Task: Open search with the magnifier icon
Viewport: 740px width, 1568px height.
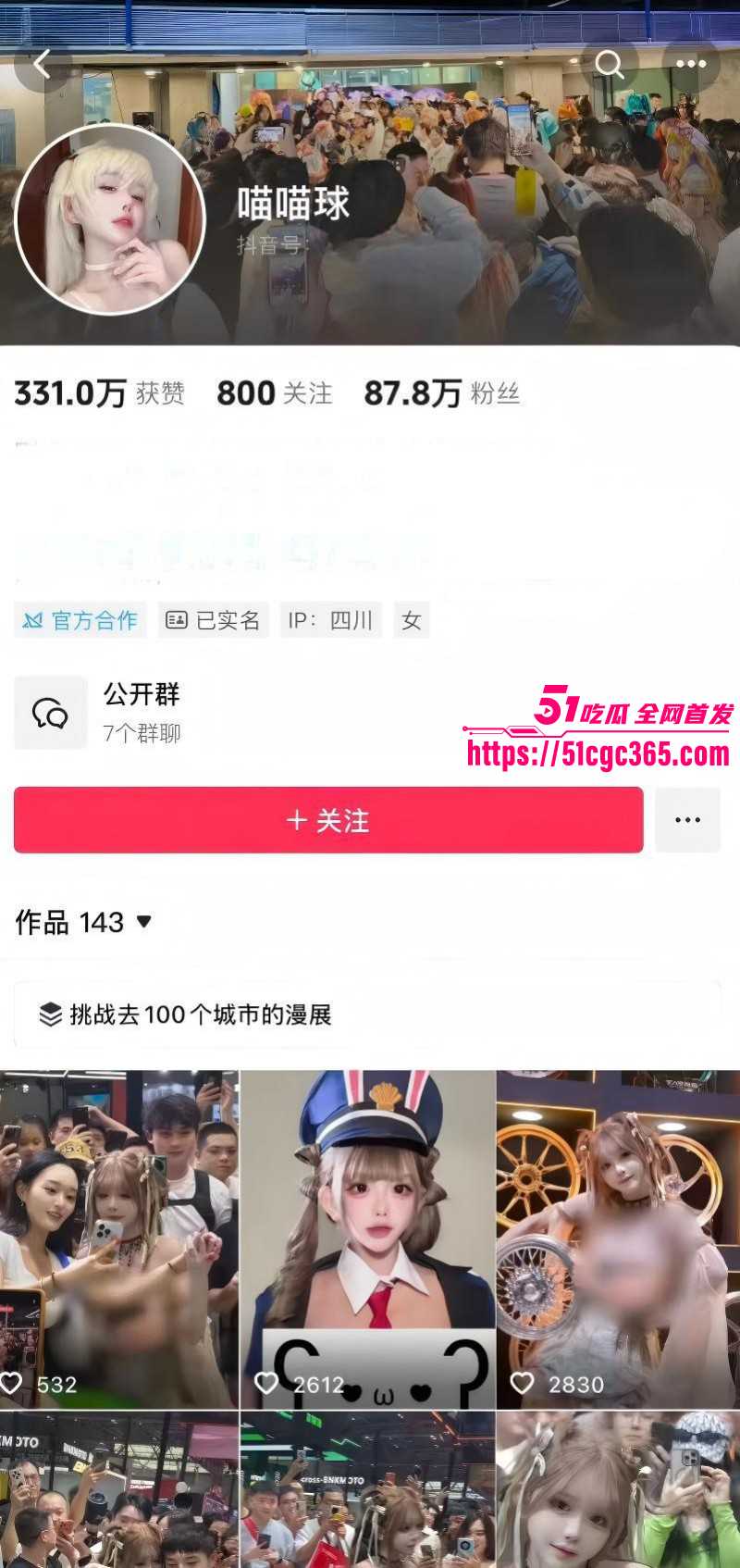Action: (x=609, y=64)
